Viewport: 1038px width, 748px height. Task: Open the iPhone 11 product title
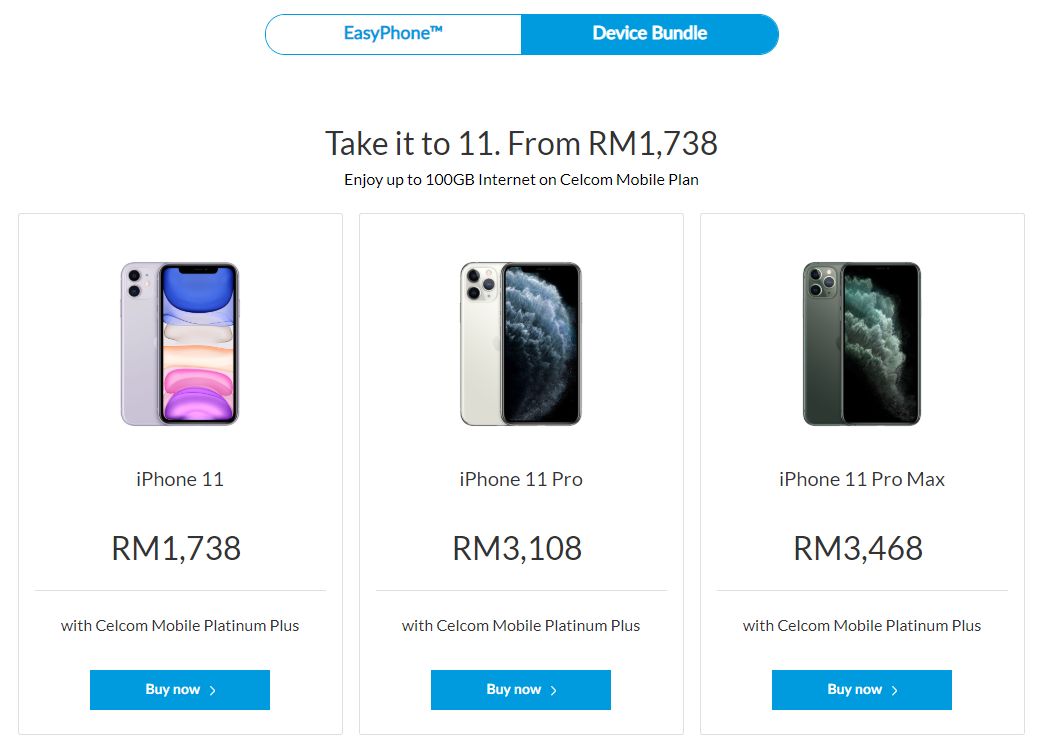point(180,479)
